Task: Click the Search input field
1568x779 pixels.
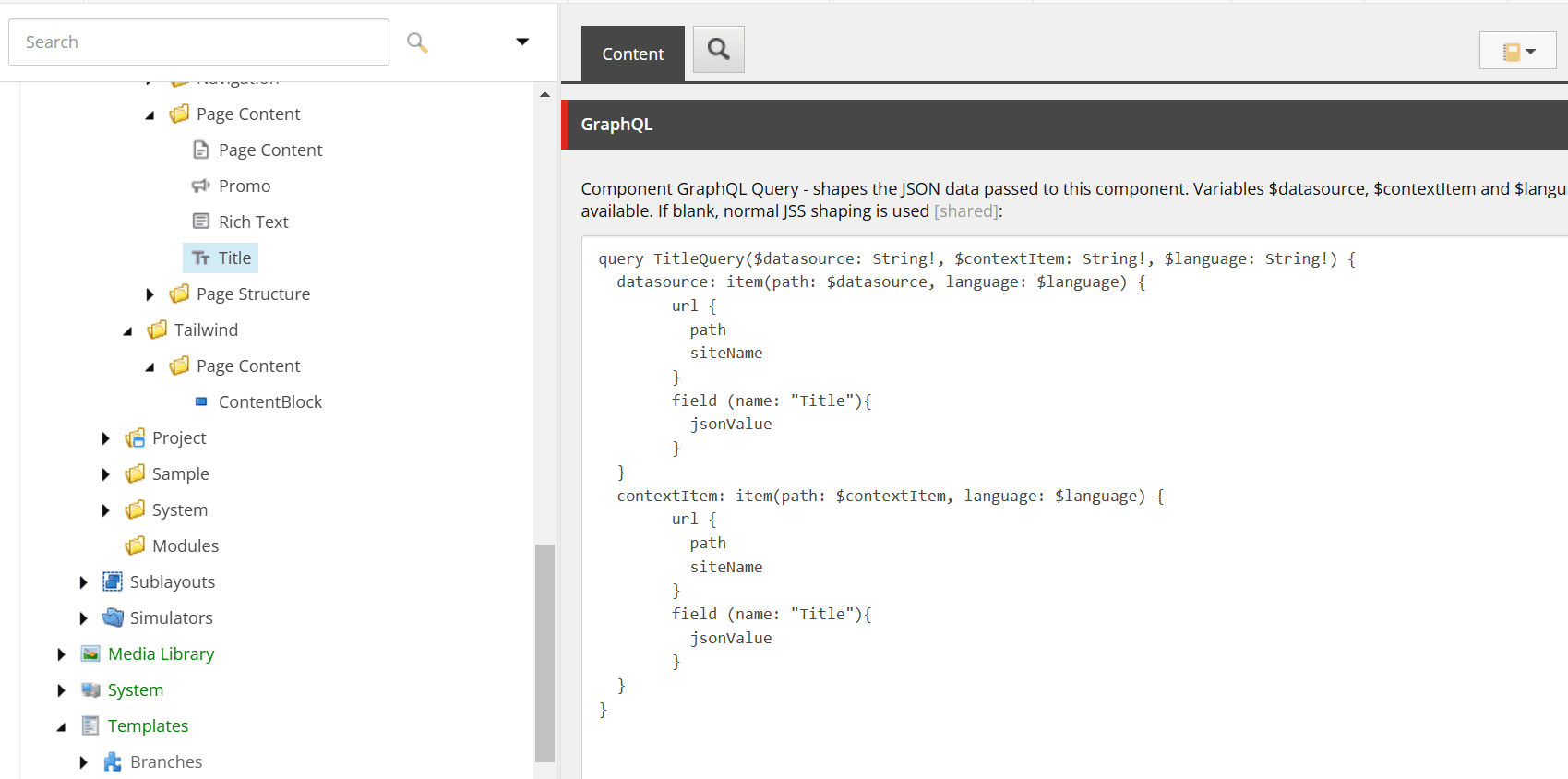Action: click(x=198, y=42)
